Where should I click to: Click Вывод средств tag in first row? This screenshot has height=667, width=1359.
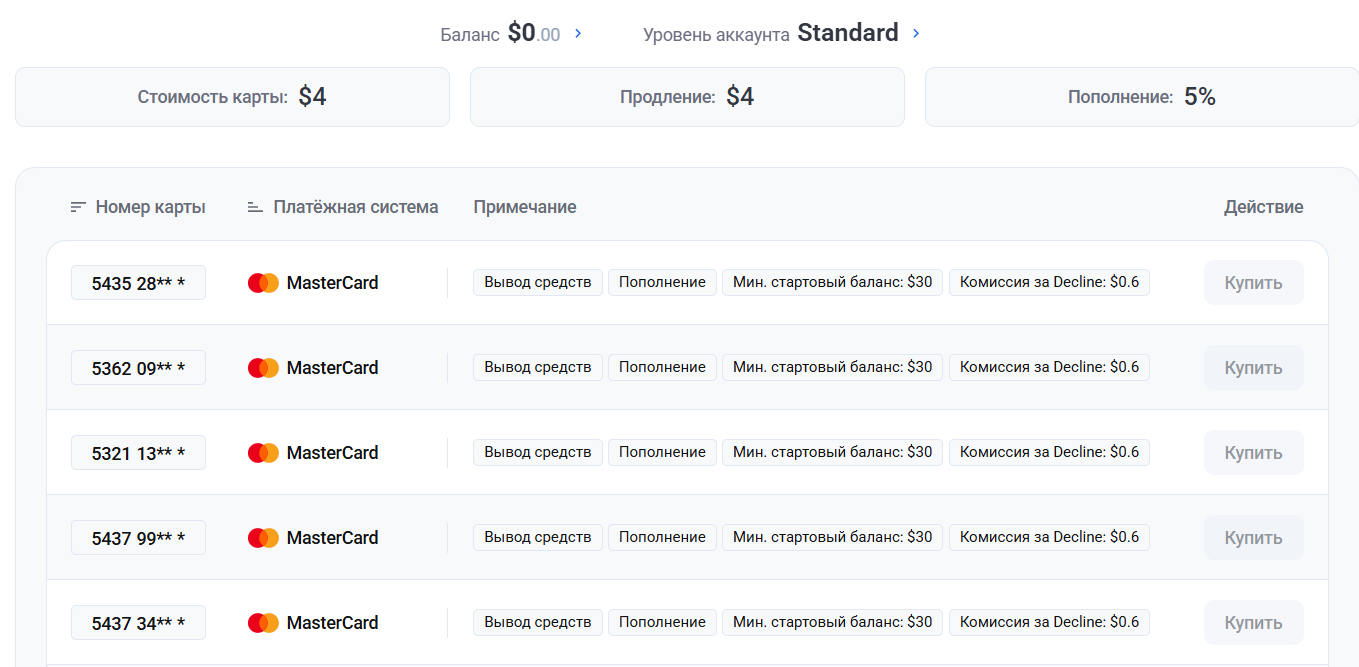(538, 282)
